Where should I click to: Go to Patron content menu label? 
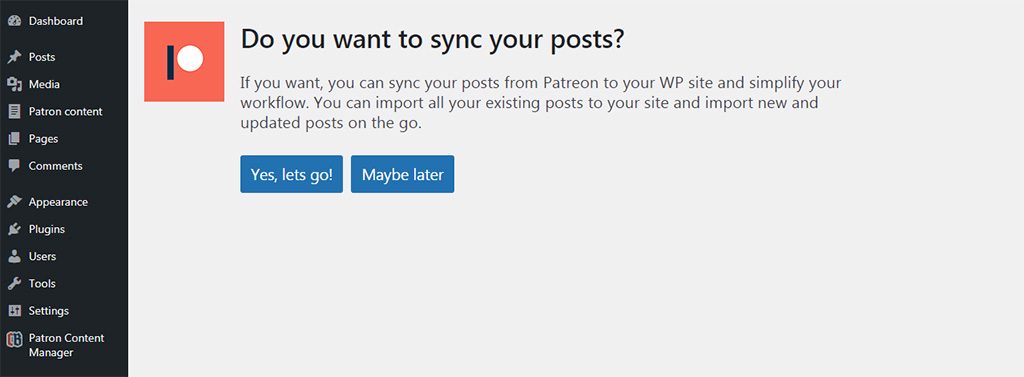tap(65, 112)
